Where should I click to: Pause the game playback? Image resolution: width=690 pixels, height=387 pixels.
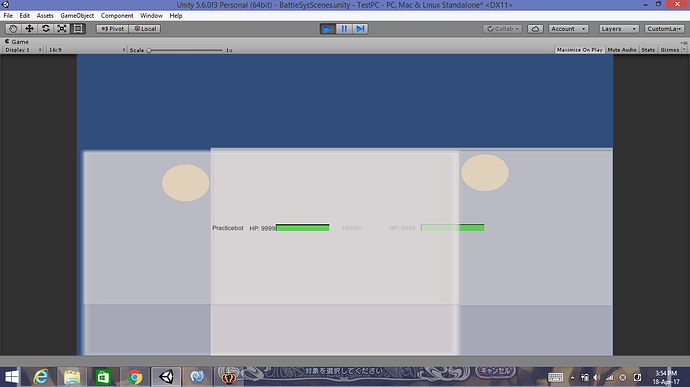coord(344,29)
